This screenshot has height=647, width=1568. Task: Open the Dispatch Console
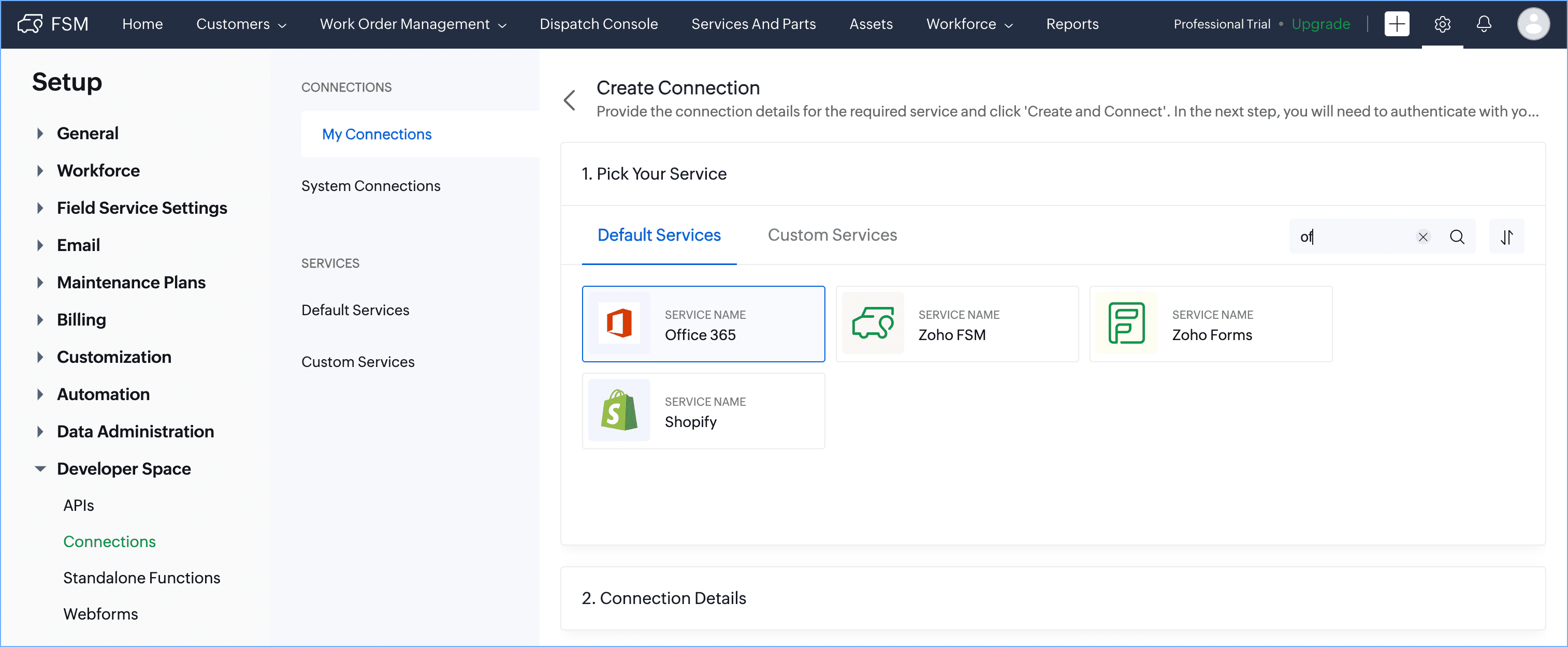point(598,24)
